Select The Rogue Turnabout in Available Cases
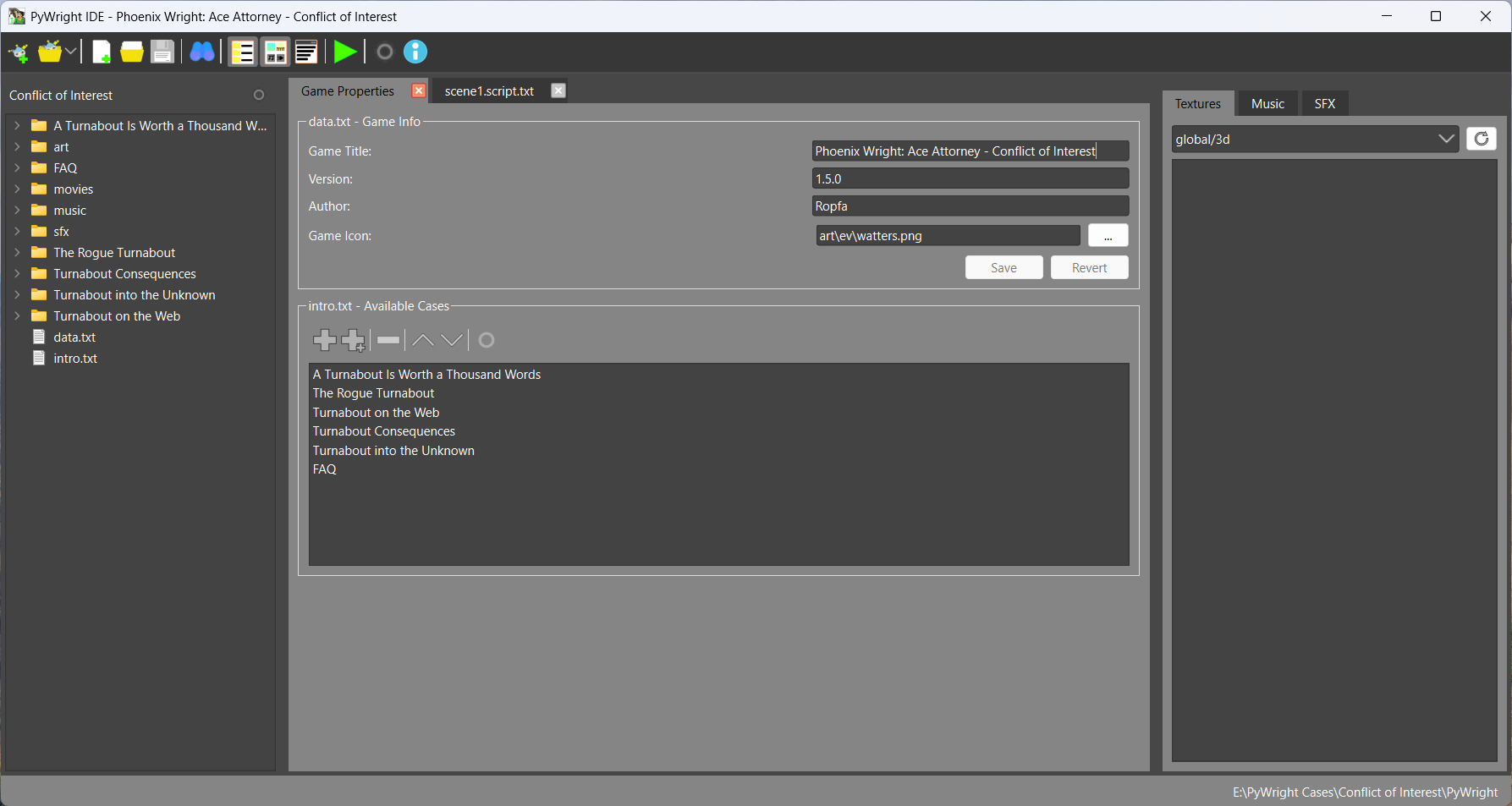 pos(374,393)
